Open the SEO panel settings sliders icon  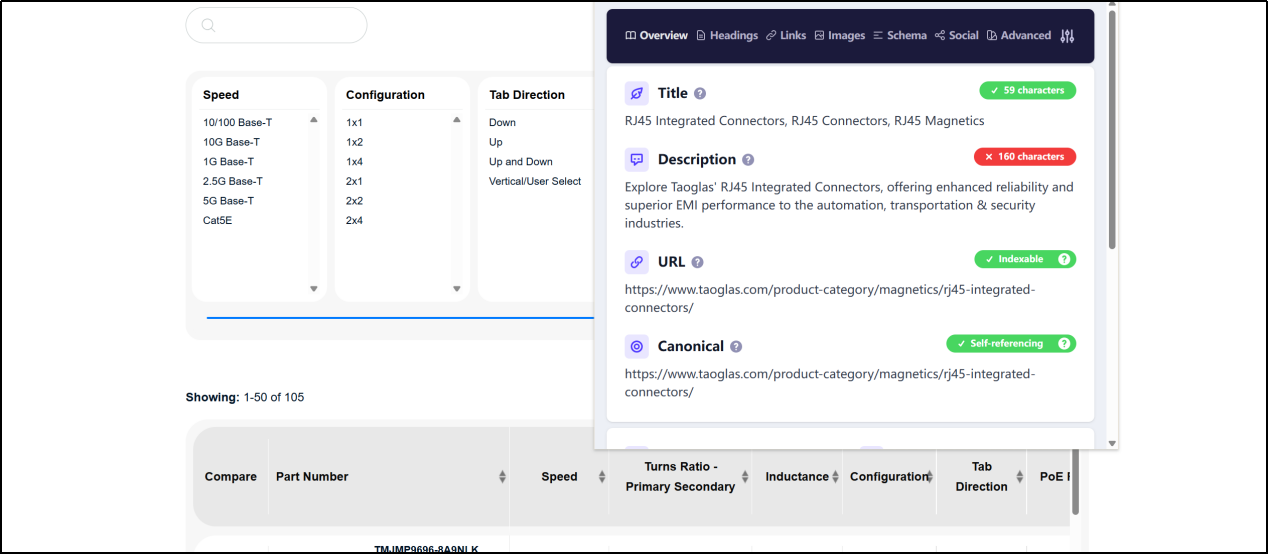[x=1067, y=36]
